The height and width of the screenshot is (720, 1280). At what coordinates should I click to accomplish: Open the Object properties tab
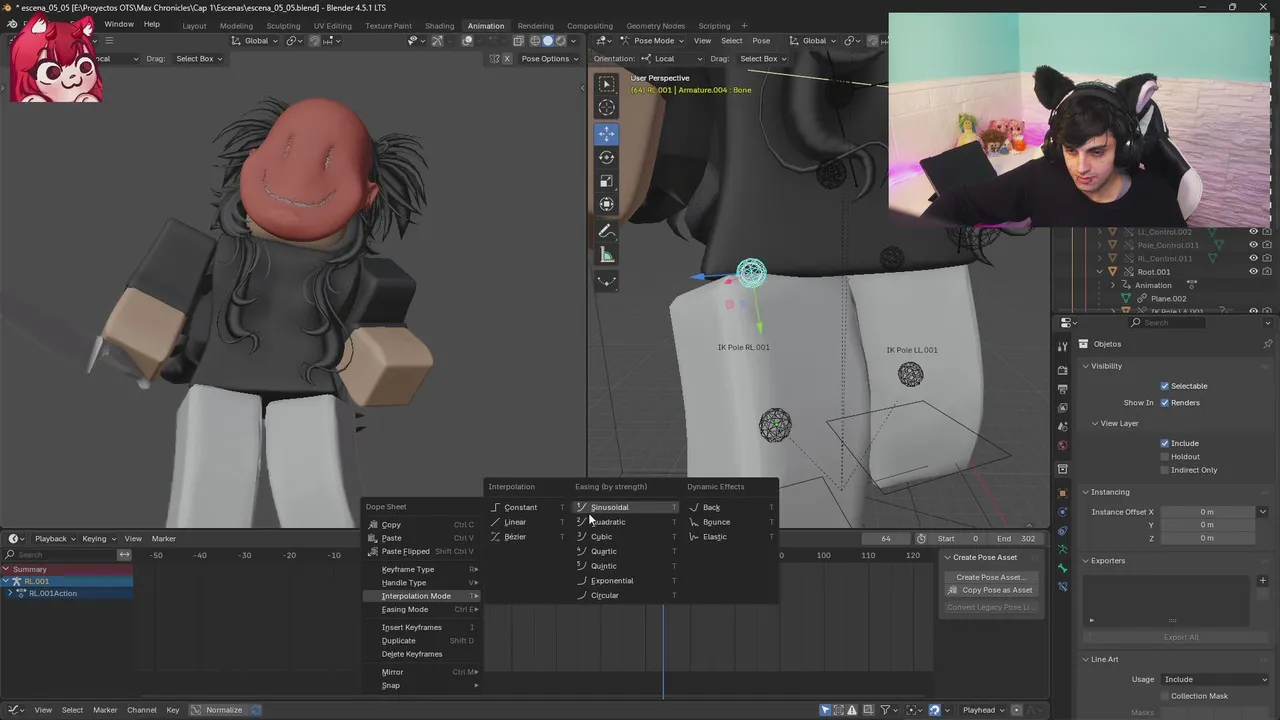coord(1062,493)
